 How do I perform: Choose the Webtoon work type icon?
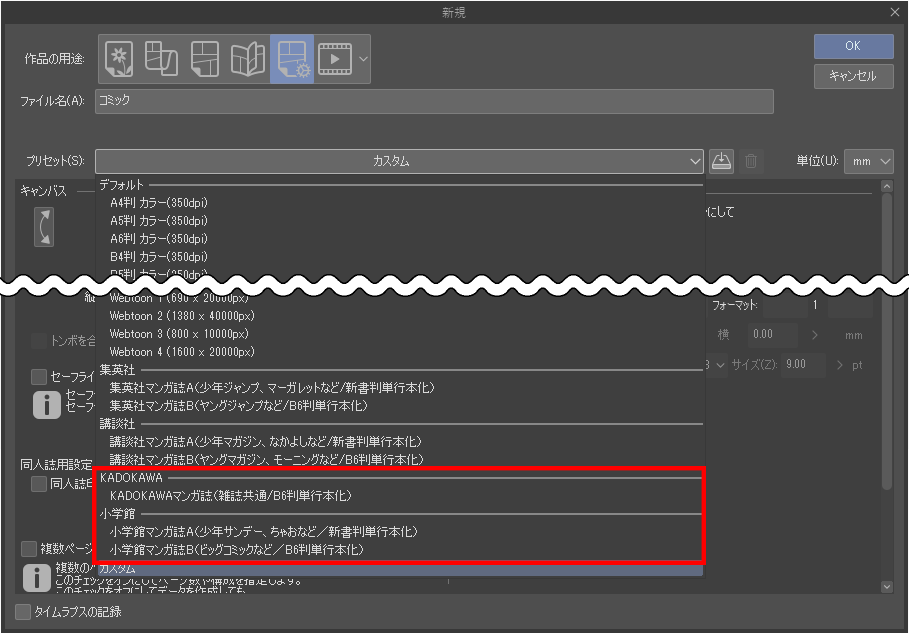161,59
